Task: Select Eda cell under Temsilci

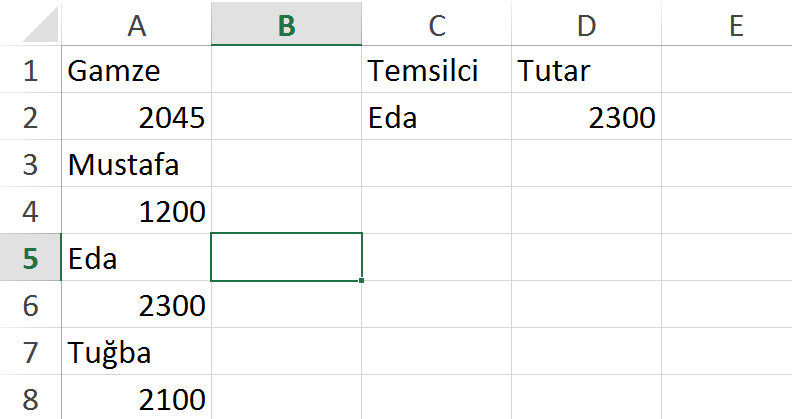Action: coord(436,118)
